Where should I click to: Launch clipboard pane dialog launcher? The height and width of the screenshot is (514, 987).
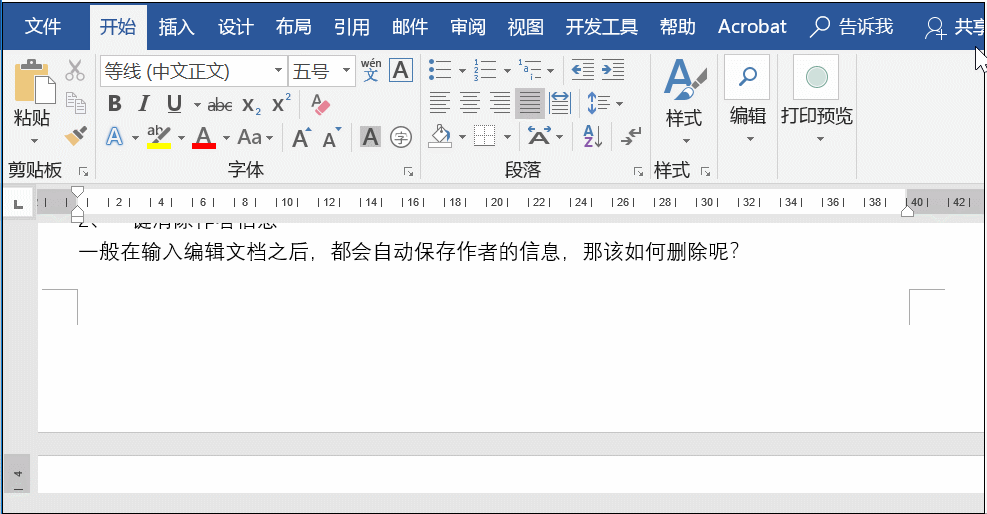tap(83, 171)
